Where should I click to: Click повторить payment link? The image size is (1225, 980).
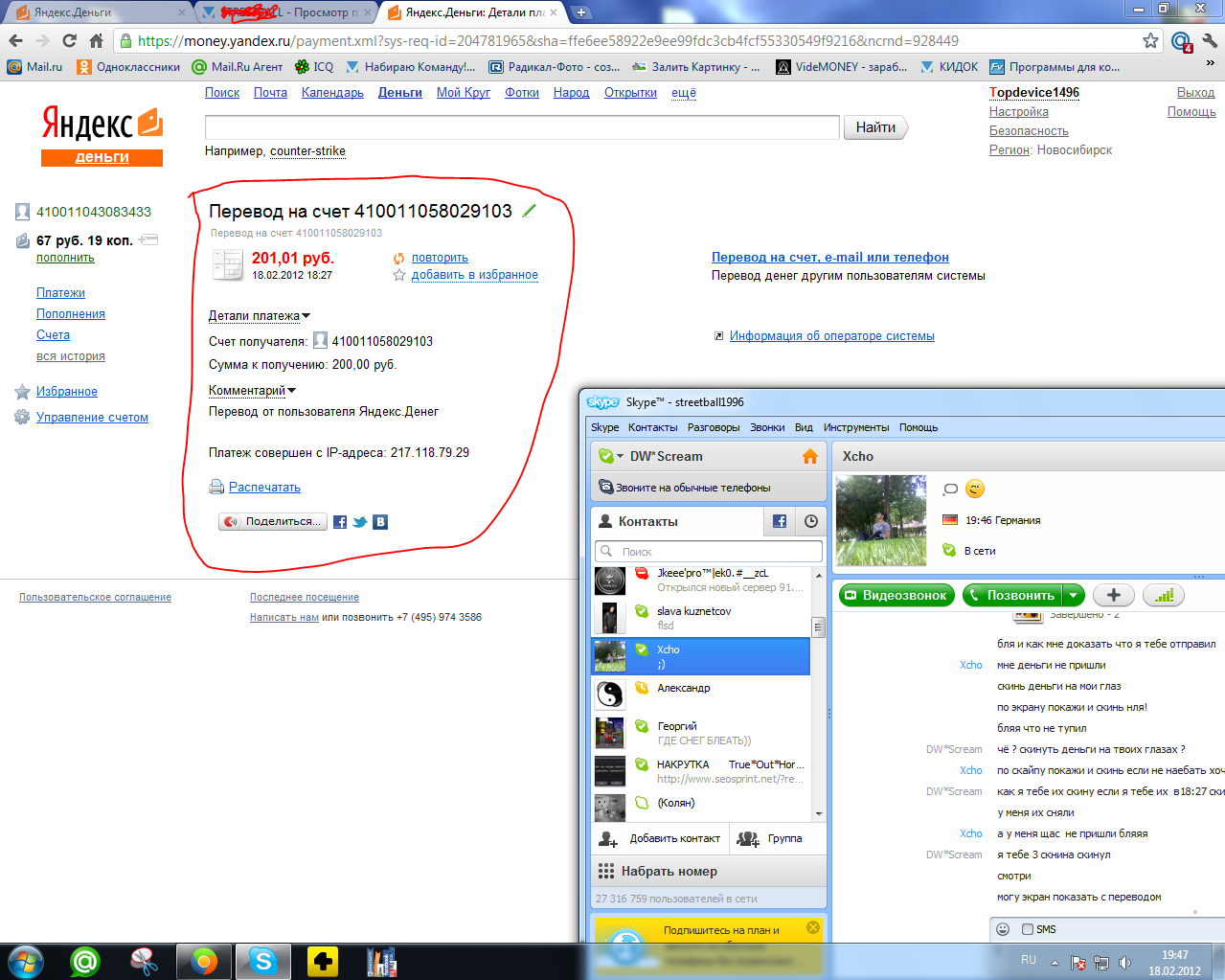440,258
